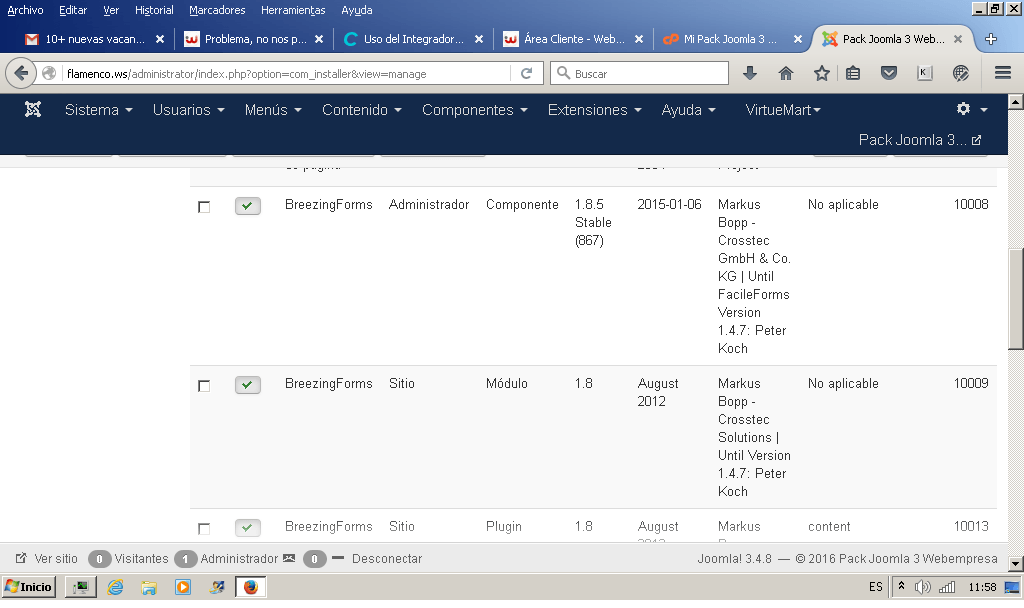The width and height of the screenshot is (1024, 608).
Task: Click in the Buscar search field
Action: (x=639, y=73)
